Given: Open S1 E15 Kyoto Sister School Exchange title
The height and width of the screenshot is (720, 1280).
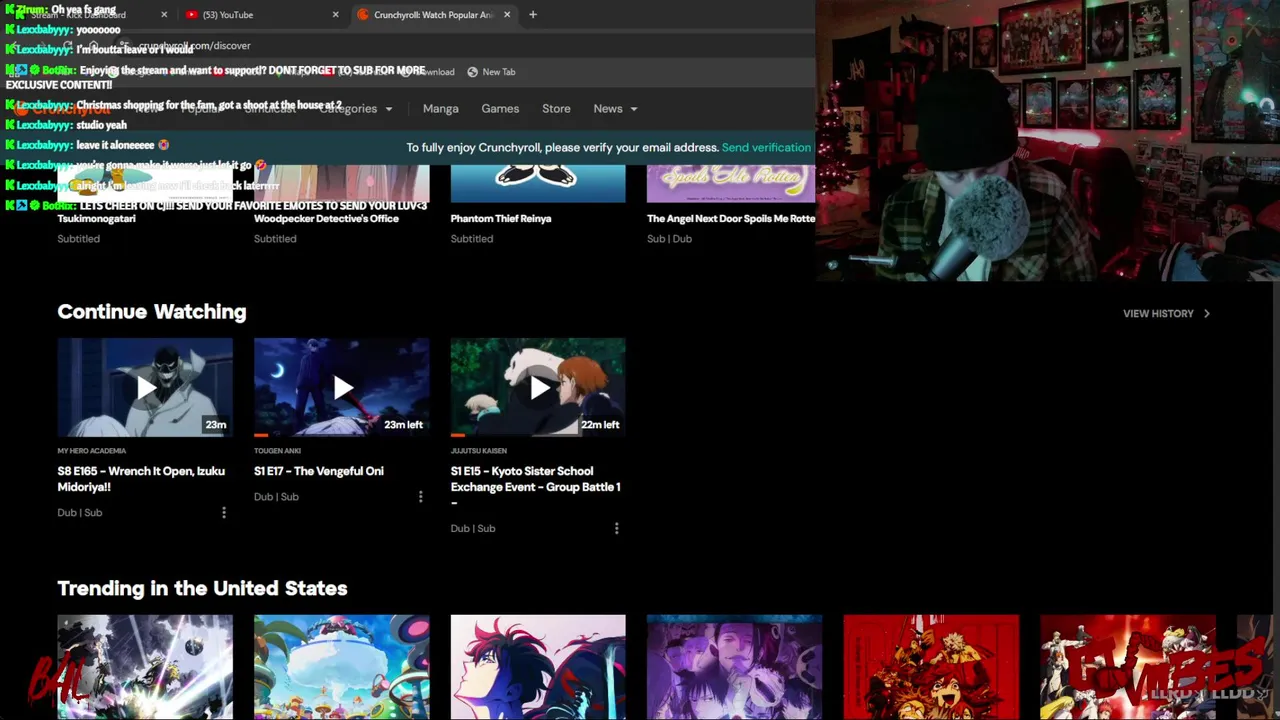Looking at the screenshot, I should tap(536, 487).
